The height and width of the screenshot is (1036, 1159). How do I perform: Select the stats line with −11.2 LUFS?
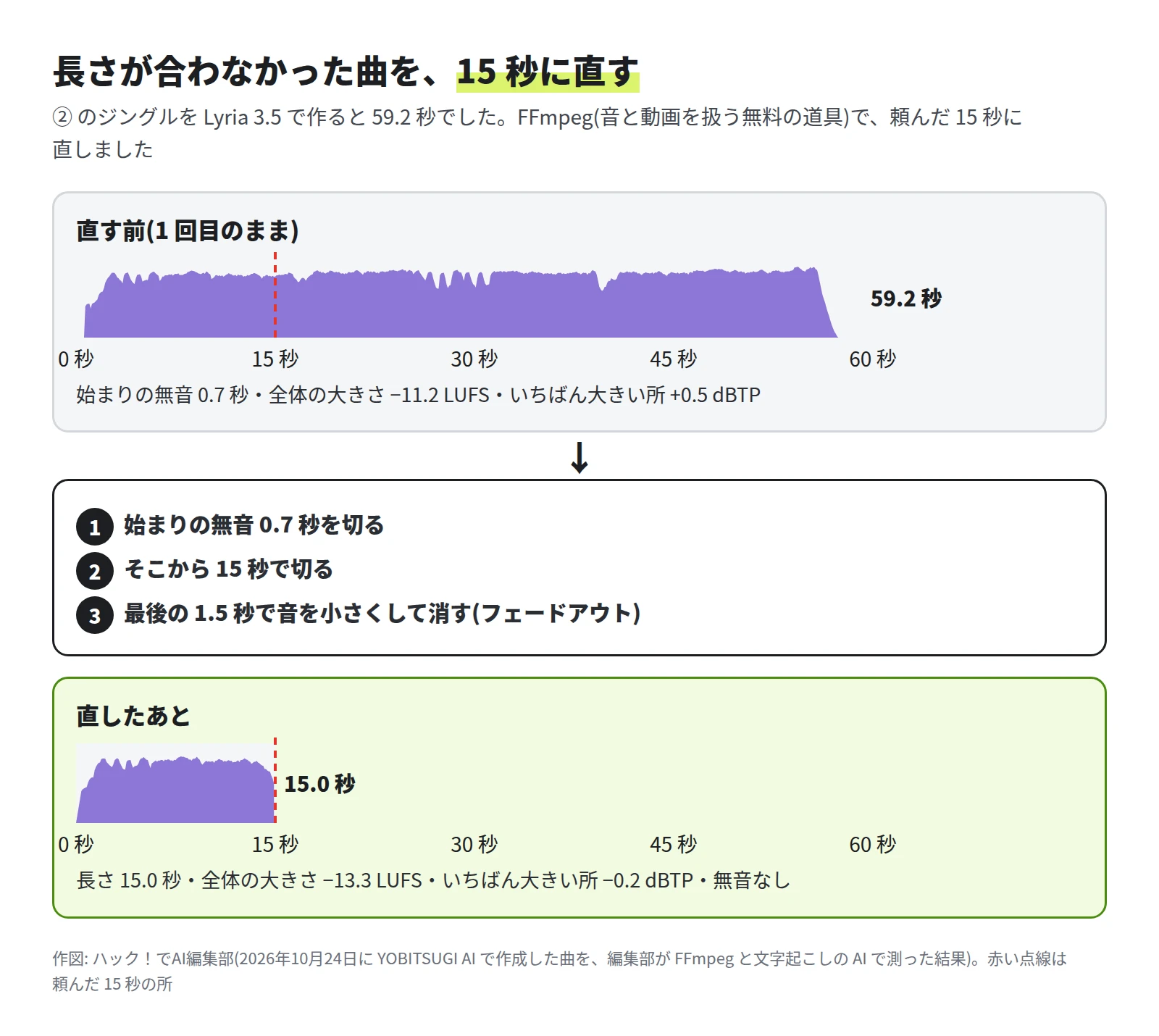click(x=419, y=395)
